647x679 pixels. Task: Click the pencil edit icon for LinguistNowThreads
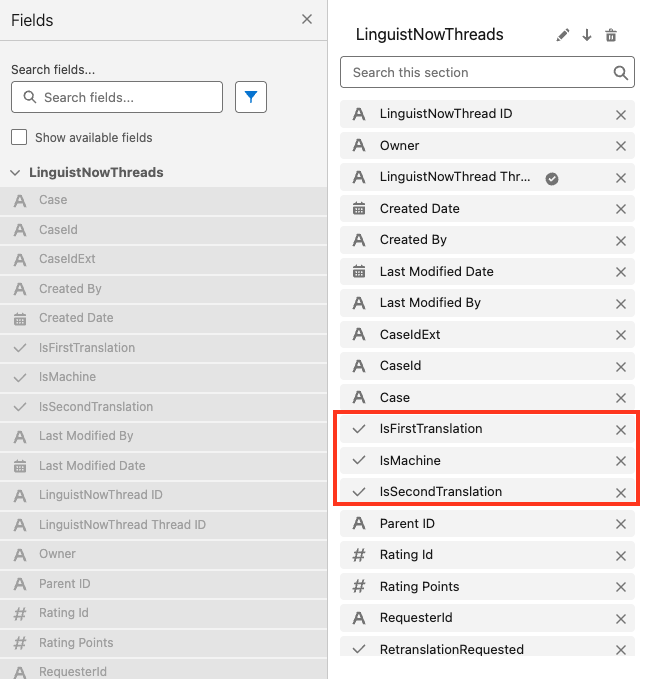[563, 35]
